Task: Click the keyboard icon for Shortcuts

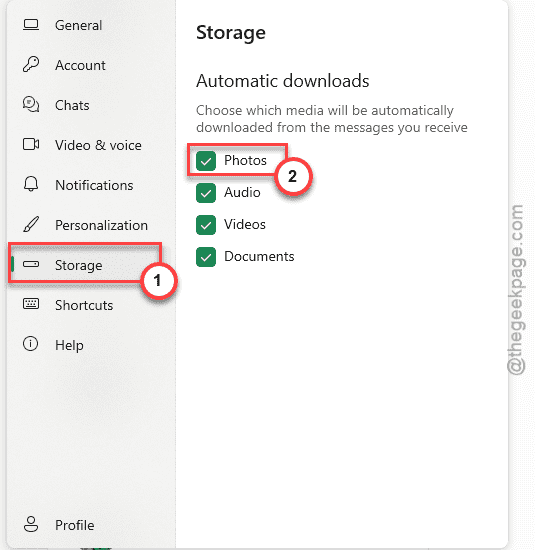Action: coord(31,304)
